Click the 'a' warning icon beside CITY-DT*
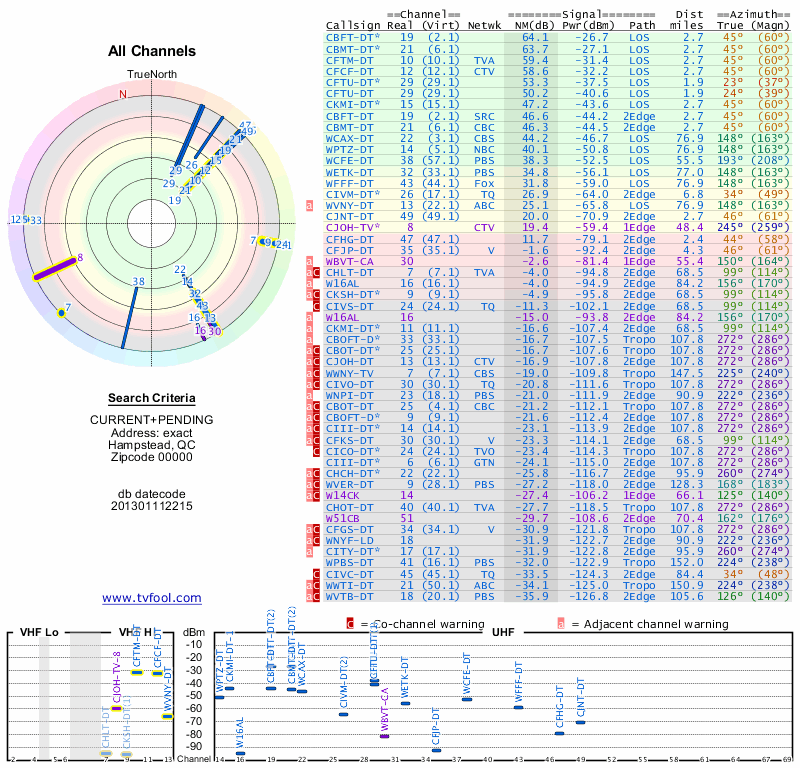The width and height of the screenshot is (800, 768). point(309,552)
